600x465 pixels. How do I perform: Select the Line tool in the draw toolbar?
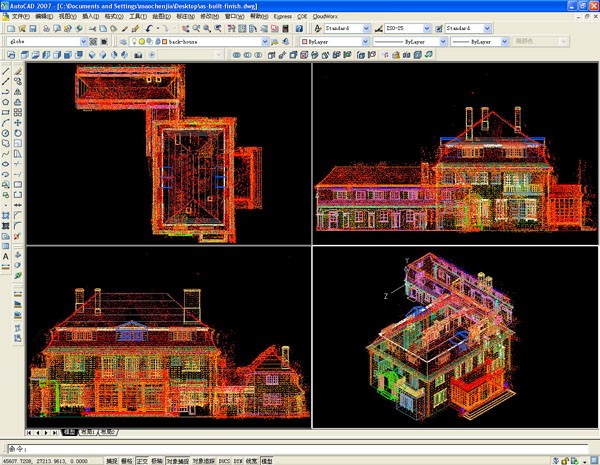tap(6, 70)
